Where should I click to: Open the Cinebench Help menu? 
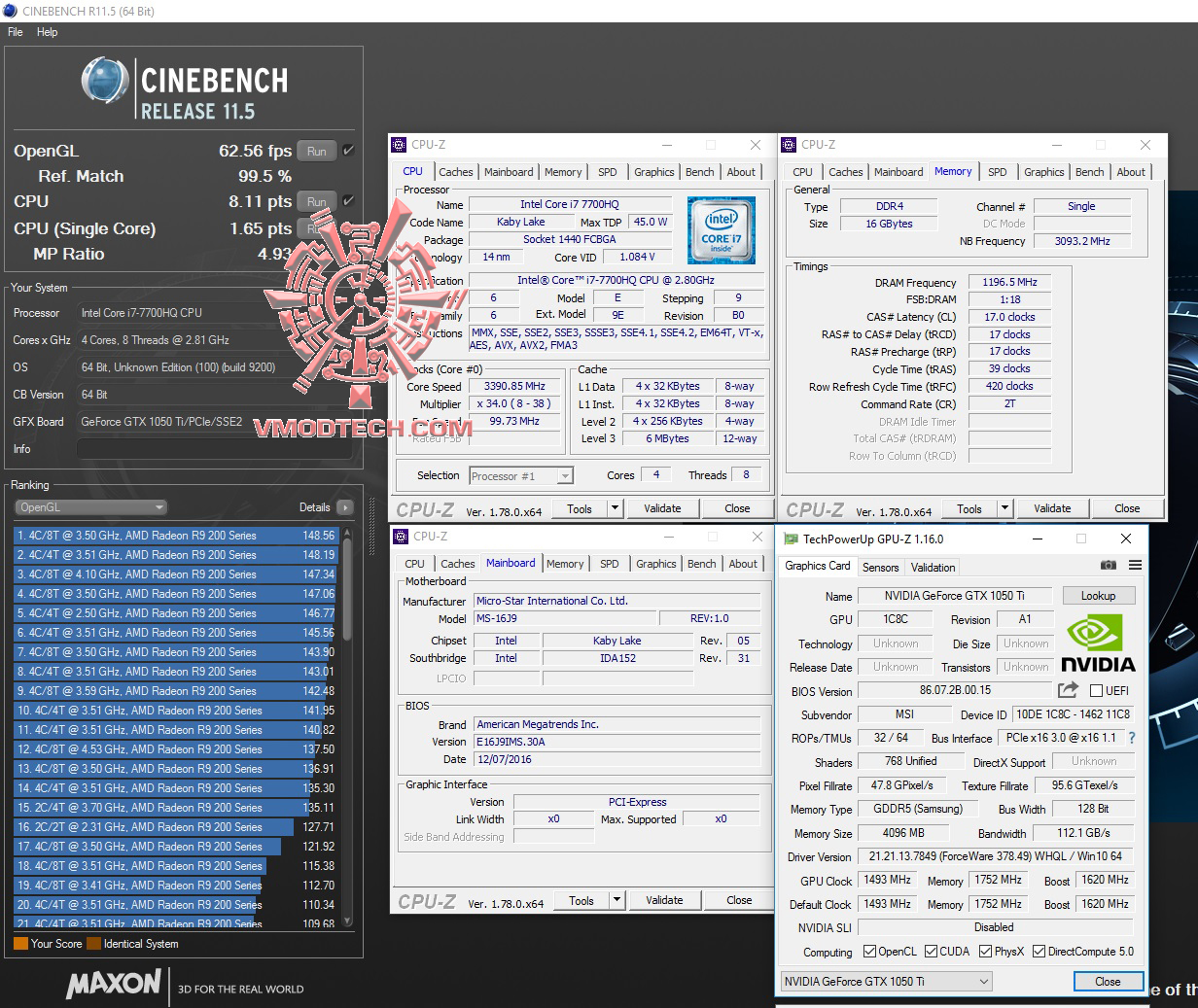tap(48, 32)
